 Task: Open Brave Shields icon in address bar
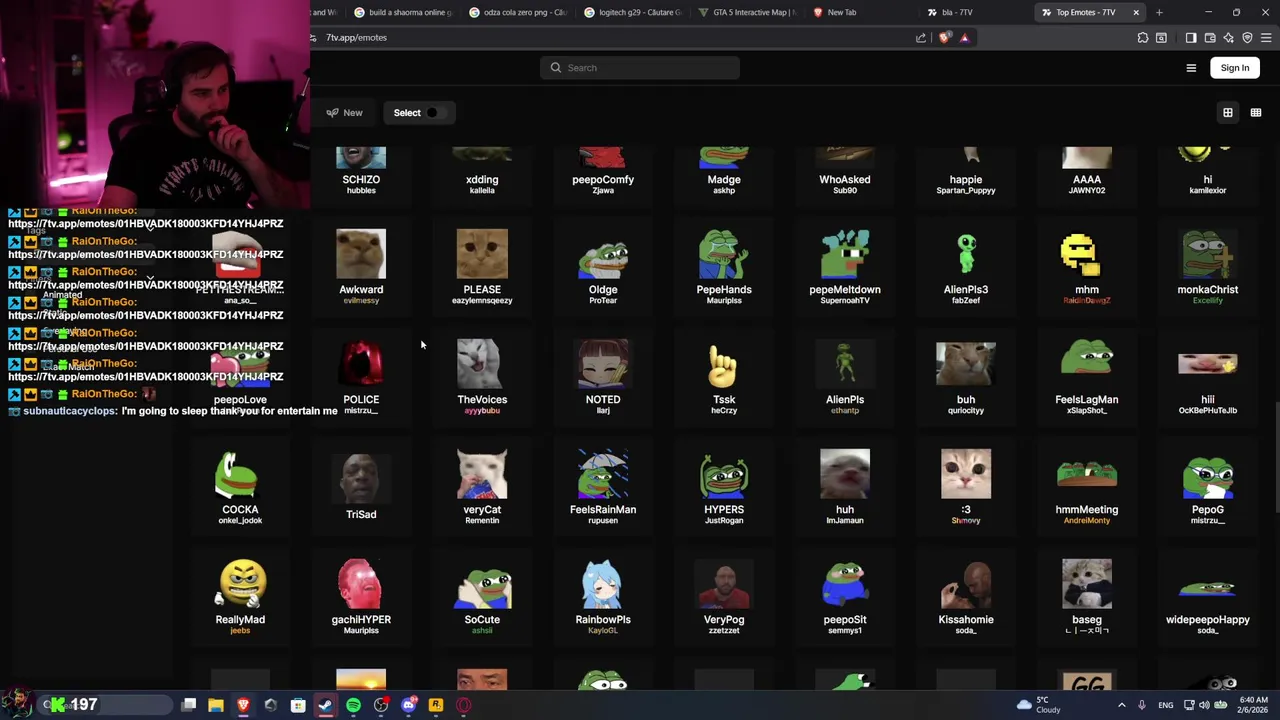[945, 38]
